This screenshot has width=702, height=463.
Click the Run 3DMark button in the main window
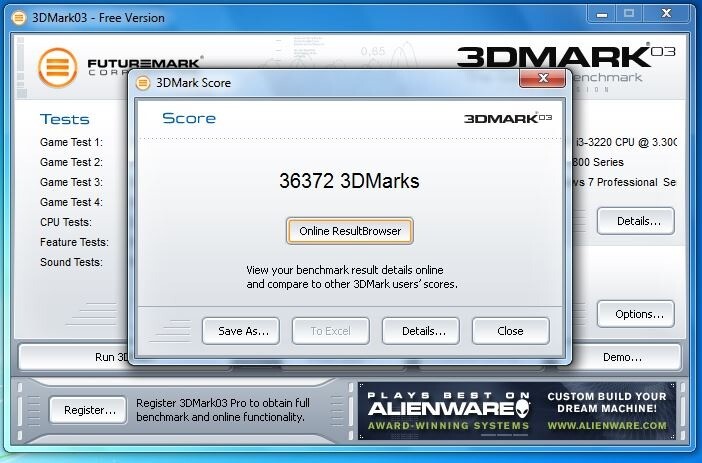[x=74, y=357]
